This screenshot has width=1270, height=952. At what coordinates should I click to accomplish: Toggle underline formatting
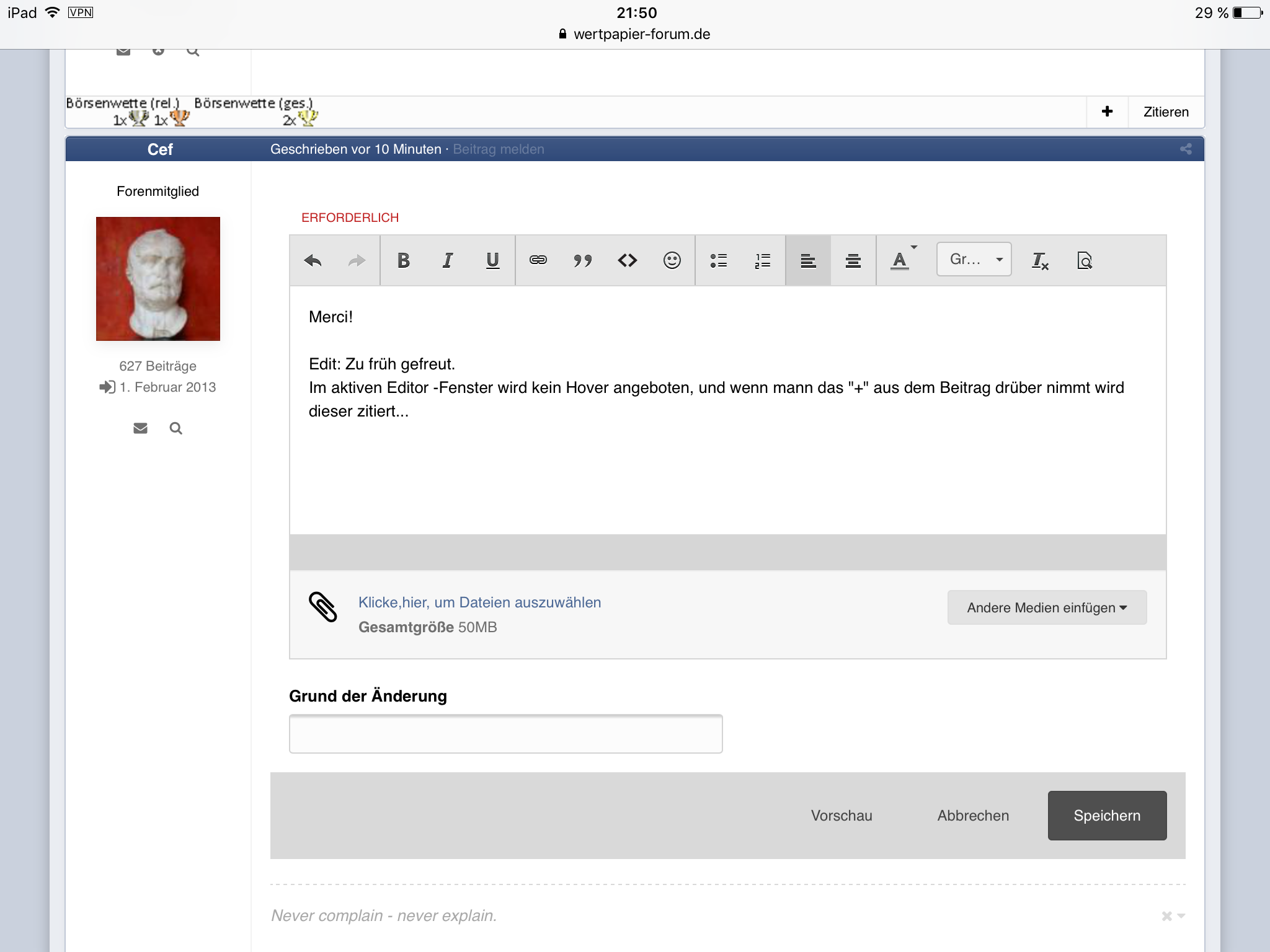tap(492, 261)
